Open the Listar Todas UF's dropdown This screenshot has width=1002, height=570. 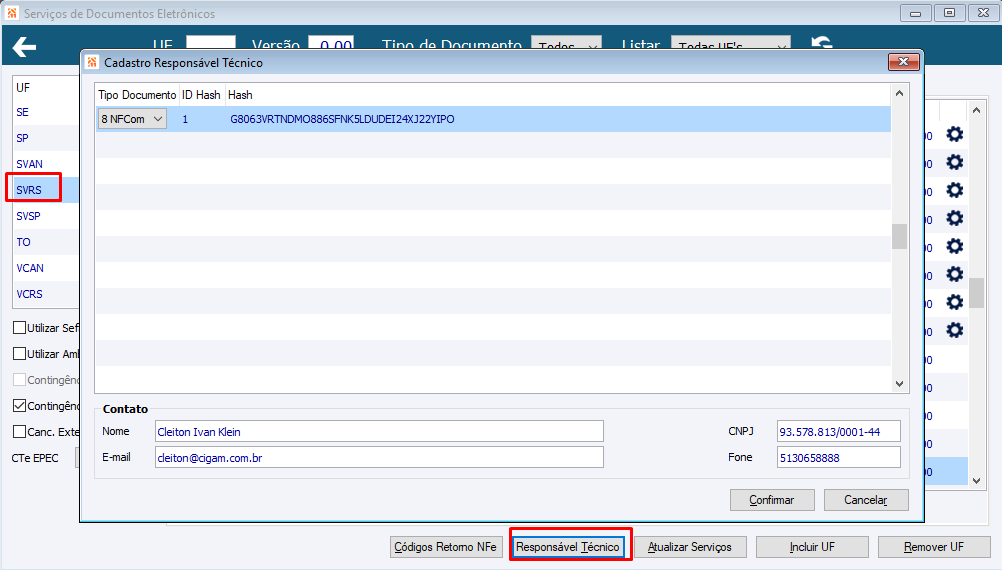click(x=730, y=43)
